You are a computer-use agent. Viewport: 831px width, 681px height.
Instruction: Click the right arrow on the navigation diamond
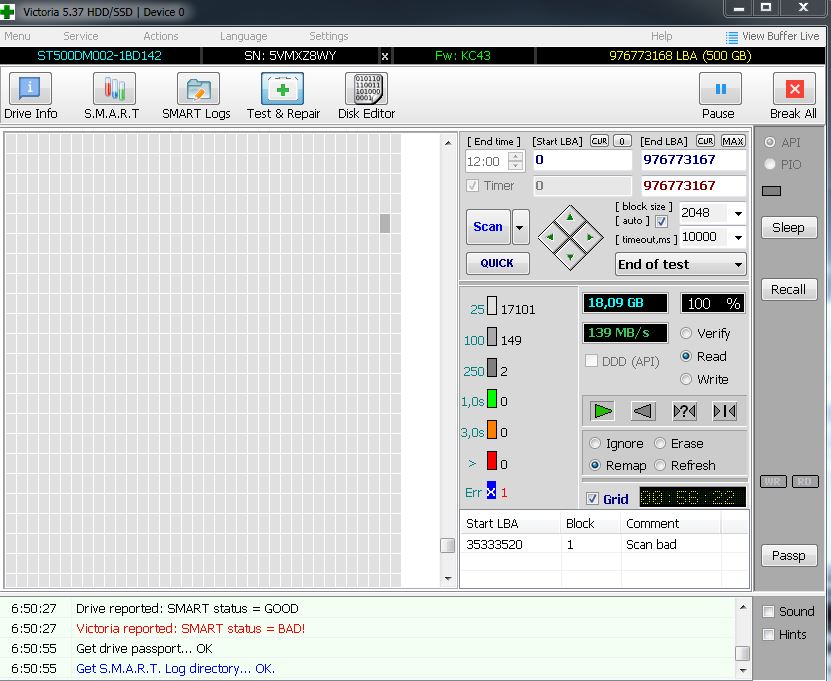pos(590,237)
